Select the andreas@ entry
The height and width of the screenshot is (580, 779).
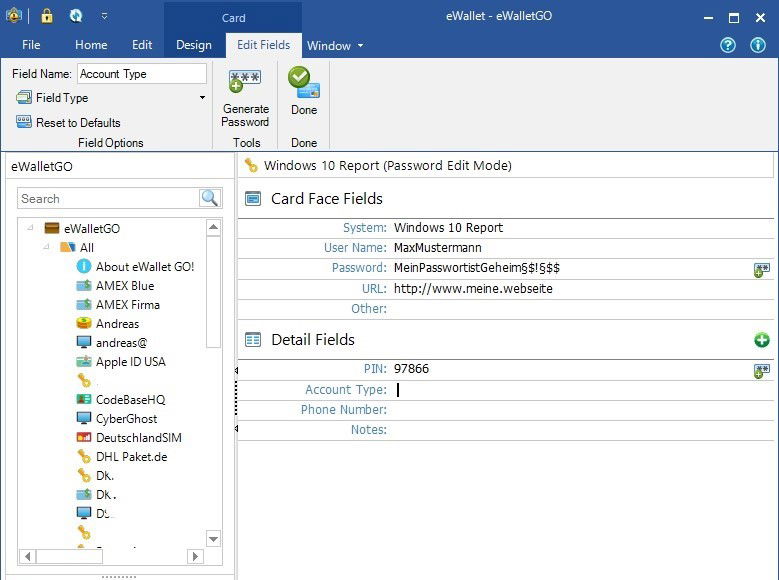122,342
